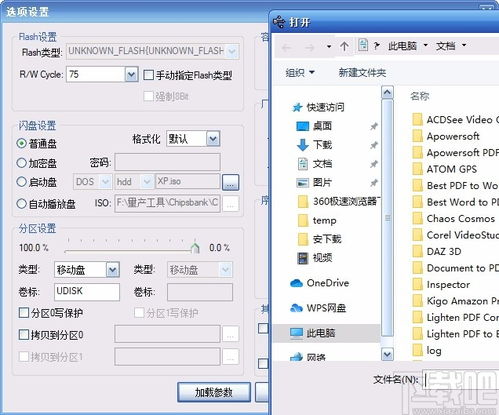Image resolution: width=499 pixels, height=415 pixels.
Task: Select 此电脑 in the navigation pane
Action: point(313,333)
